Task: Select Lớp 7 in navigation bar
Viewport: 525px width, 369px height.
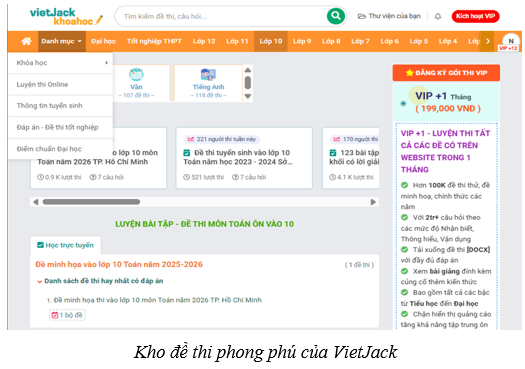Action: tap(360, 41)
